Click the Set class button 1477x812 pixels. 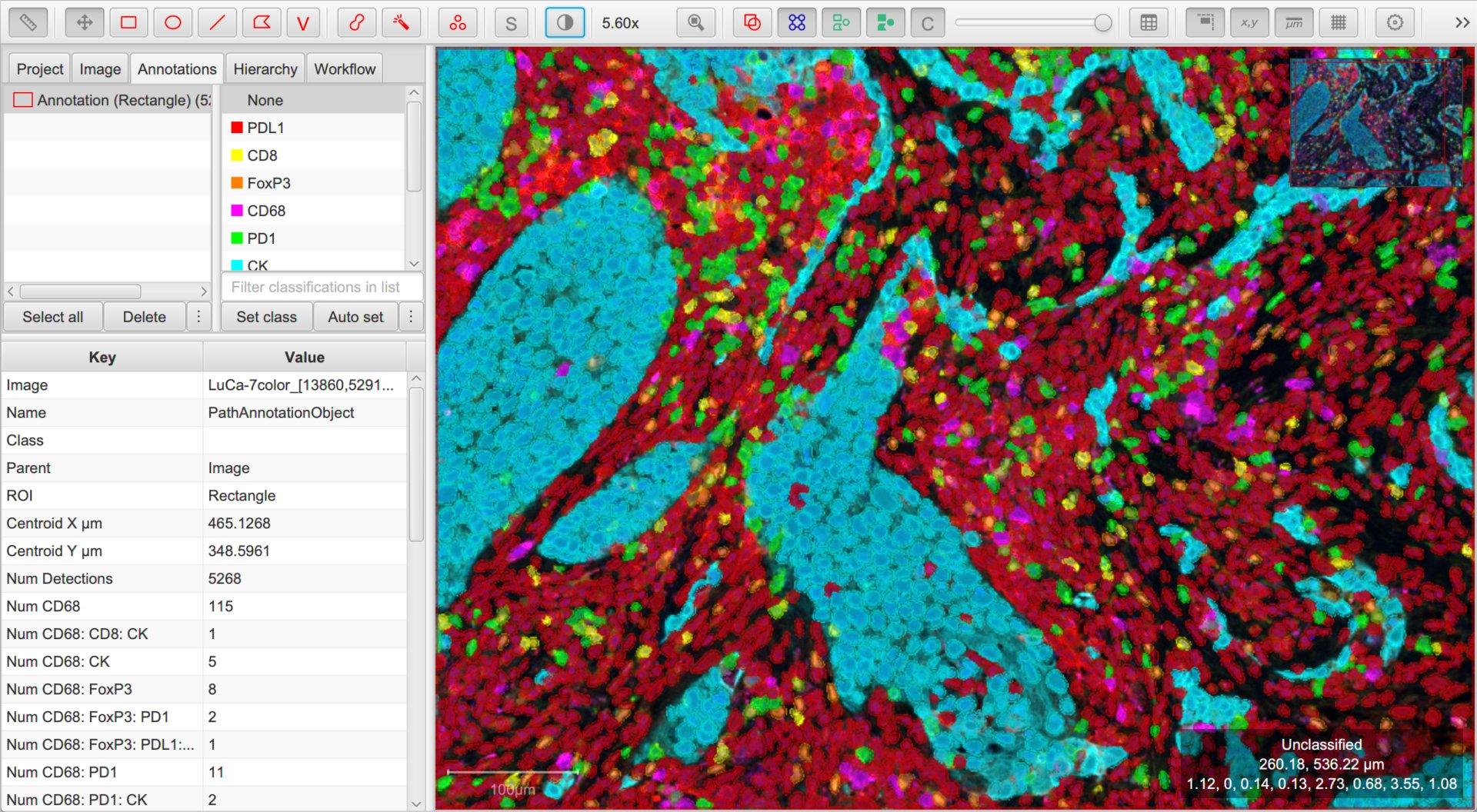click(266, 317)
